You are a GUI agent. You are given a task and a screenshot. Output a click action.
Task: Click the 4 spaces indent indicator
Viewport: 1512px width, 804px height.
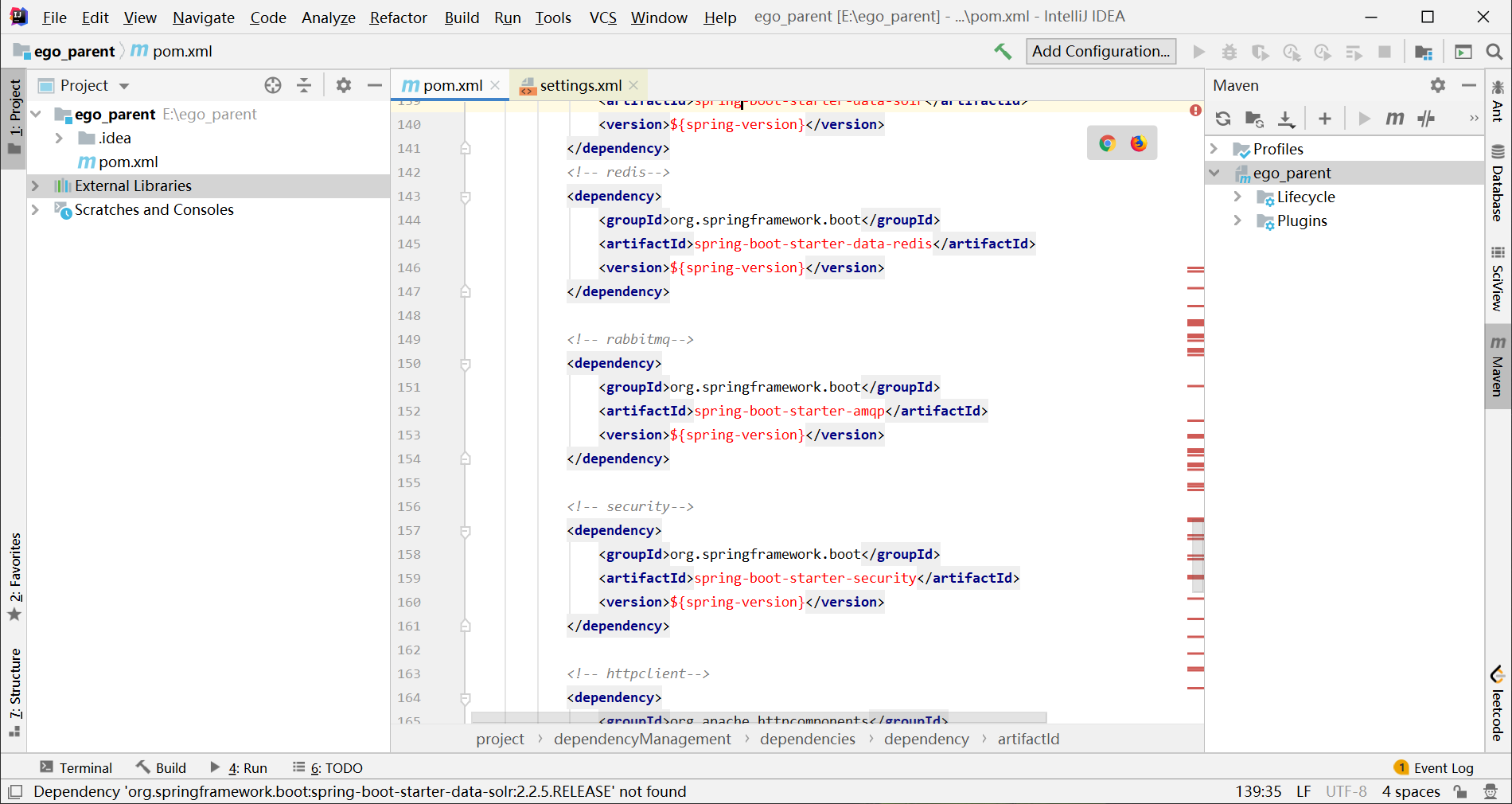[1410, 791]
